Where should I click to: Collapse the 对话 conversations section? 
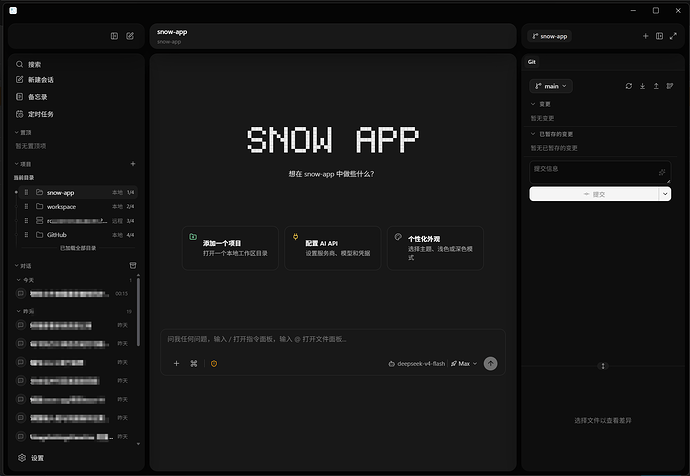click(x=23, y=266)
